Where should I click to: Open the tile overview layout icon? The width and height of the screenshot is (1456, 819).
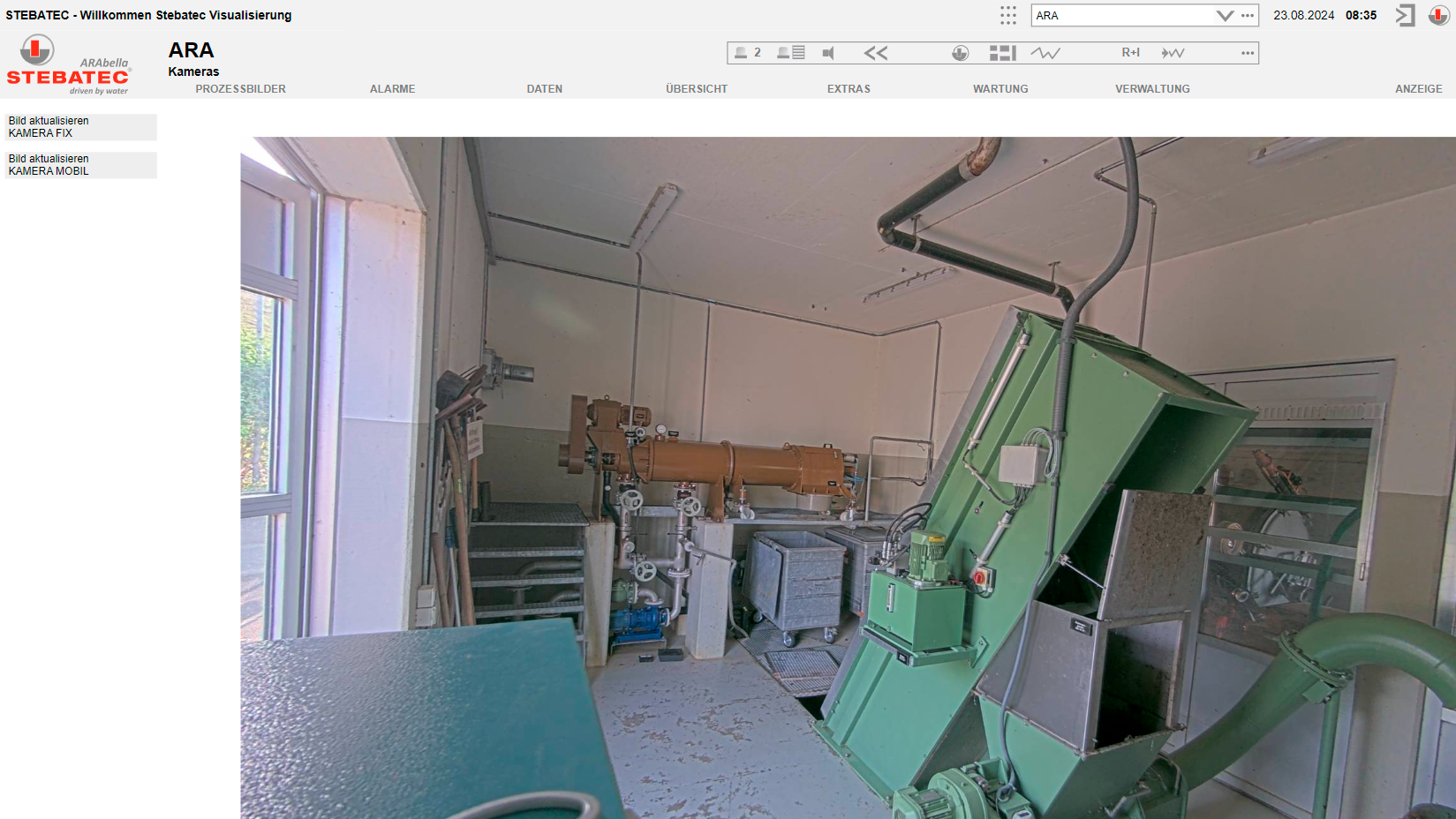pyautogui.click(x=1002, y=53)
